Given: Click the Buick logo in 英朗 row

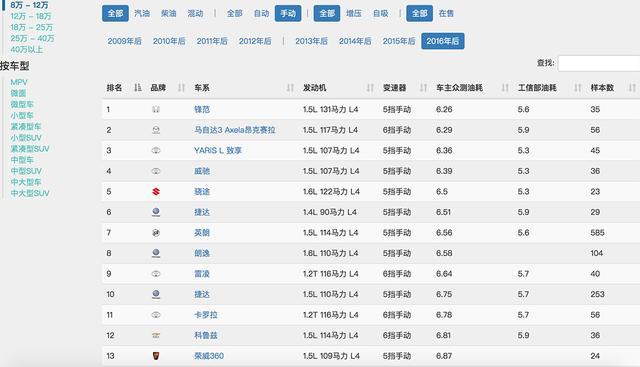Looking at the screenshot, I should click(156, 233).
